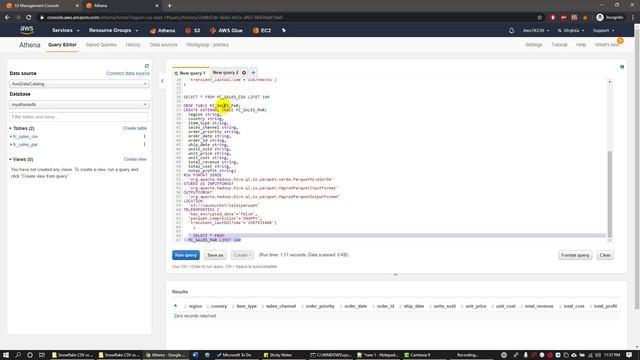Open the EC2 service shortcut
The height and width of the screenshot is (360, 640).
point(262,31)
